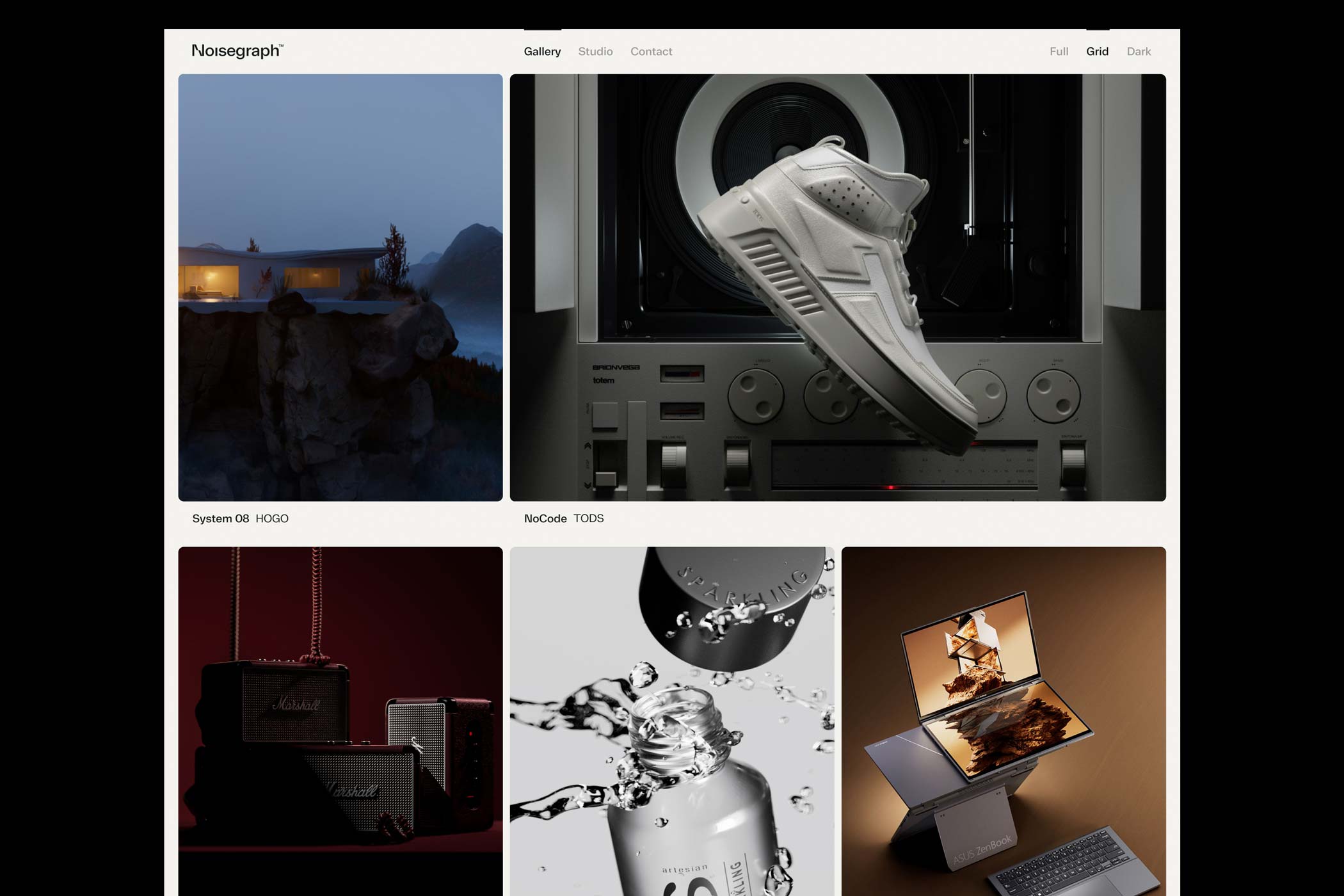Click the HOGO client label
Image resolution: width=1344 pixels, height=896 pixels.
[272, 518]
